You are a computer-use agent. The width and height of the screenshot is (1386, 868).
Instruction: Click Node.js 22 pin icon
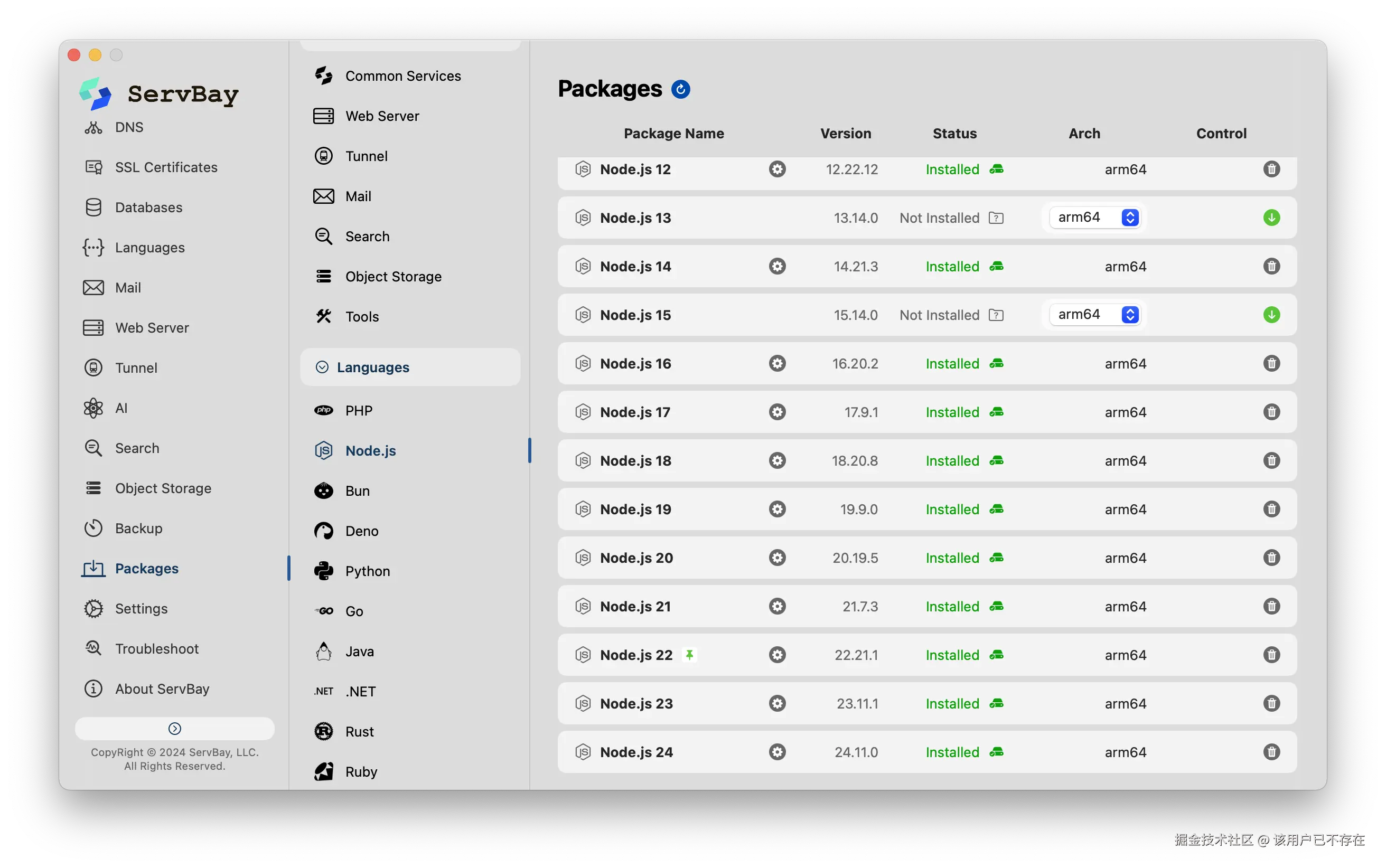pyautogui.click(x=689, y=655)
